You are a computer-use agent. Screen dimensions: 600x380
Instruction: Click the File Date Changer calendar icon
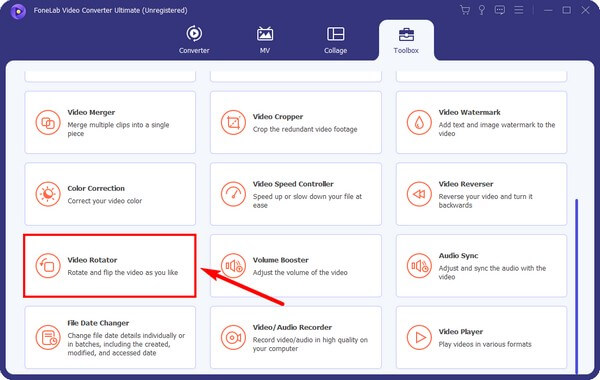pyautogui.click(x=48, y=338)
